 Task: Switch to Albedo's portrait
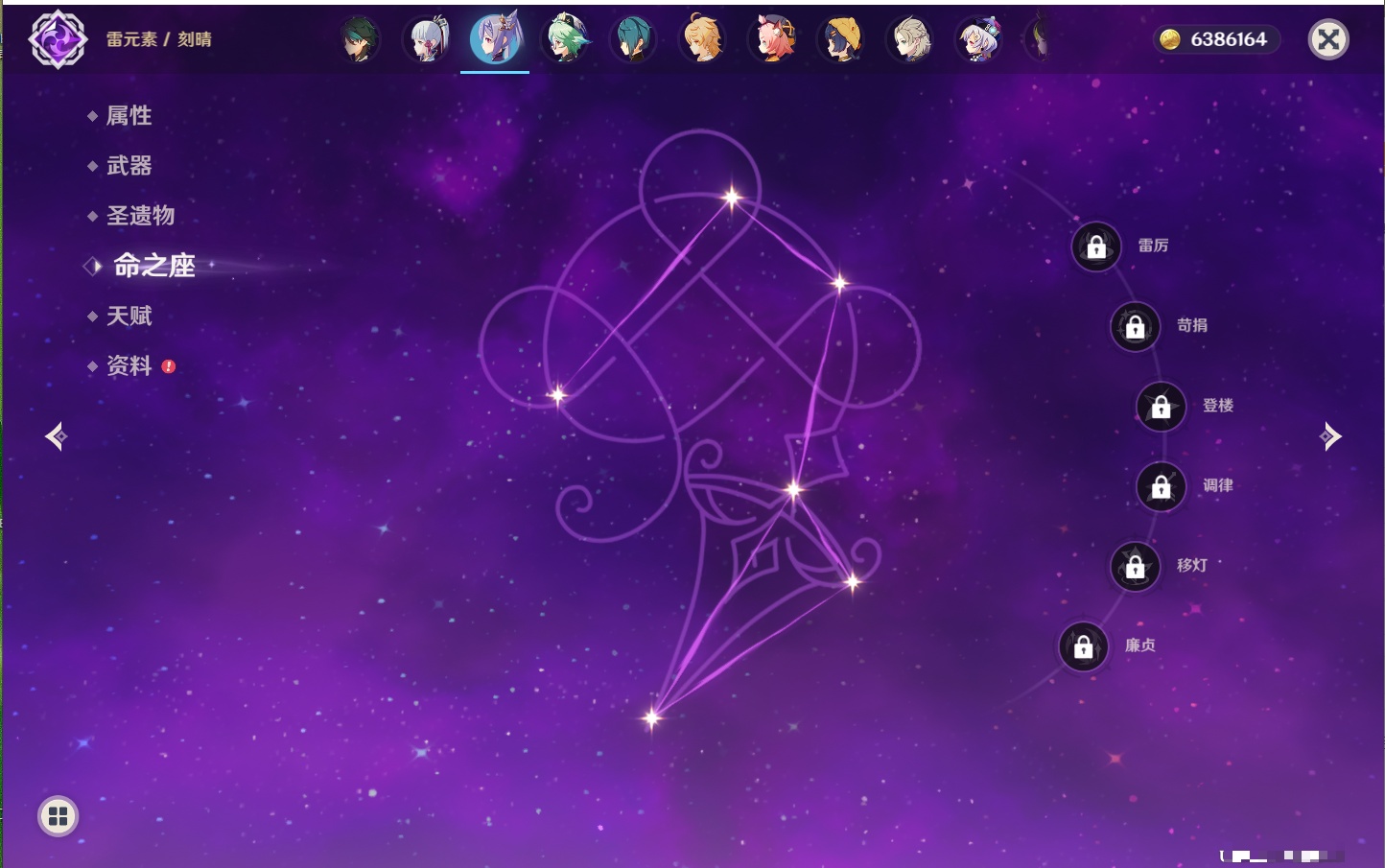[910, 40]
